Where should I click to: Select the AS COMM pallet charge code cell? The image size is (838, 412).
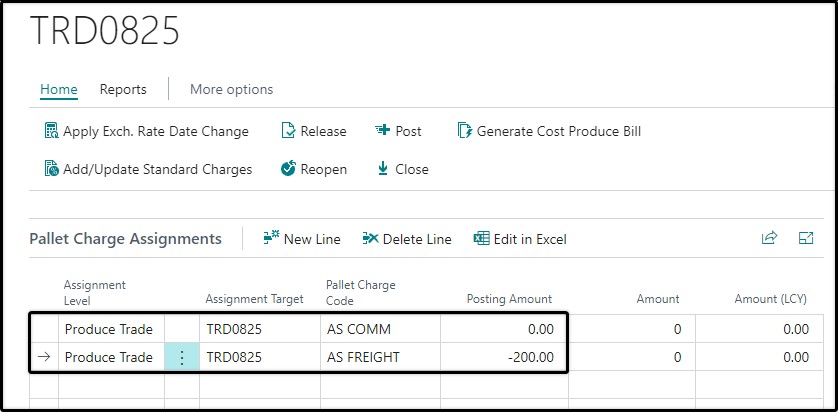click(381, 329)
